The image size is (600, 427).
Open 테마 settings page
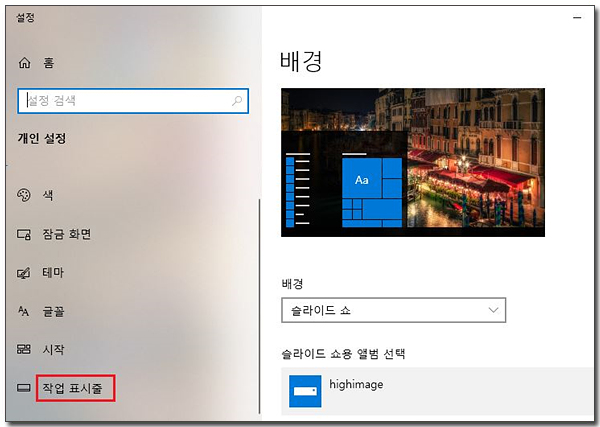(x=53, y=273)
